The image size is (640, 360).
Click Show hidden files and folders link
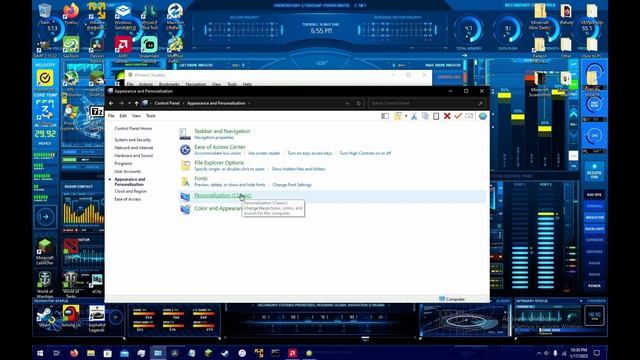pyautogui.click(x=298, y=169)
